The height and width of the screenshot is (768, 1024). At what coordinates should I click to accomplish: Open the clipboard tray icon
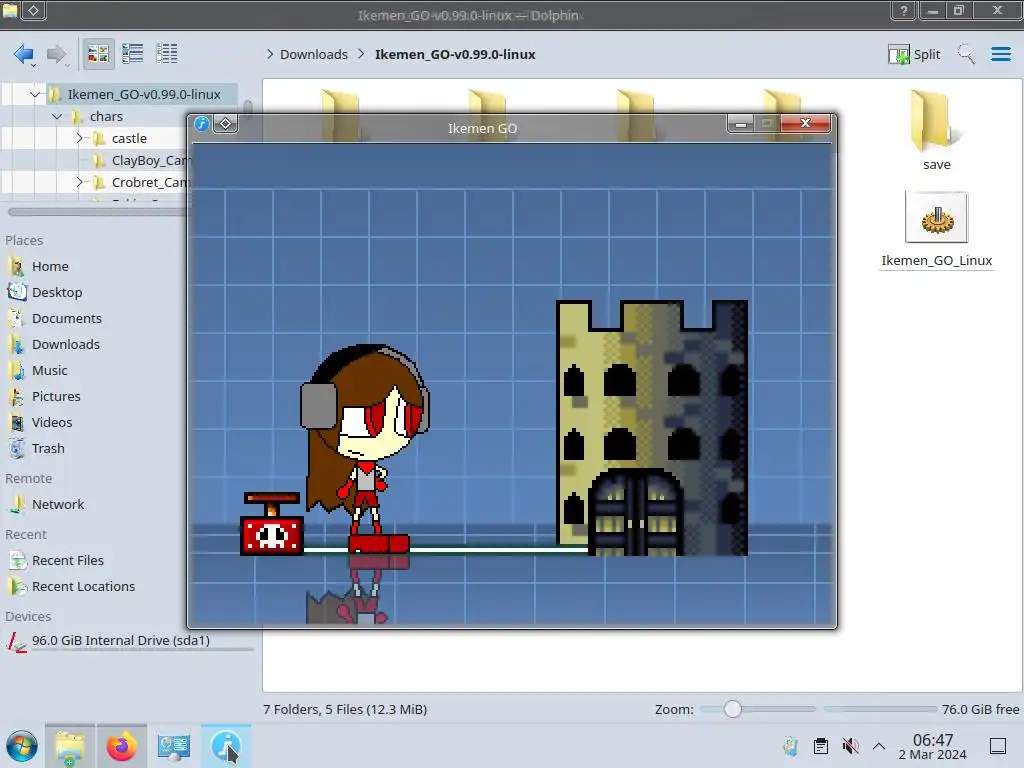point(821,746)
